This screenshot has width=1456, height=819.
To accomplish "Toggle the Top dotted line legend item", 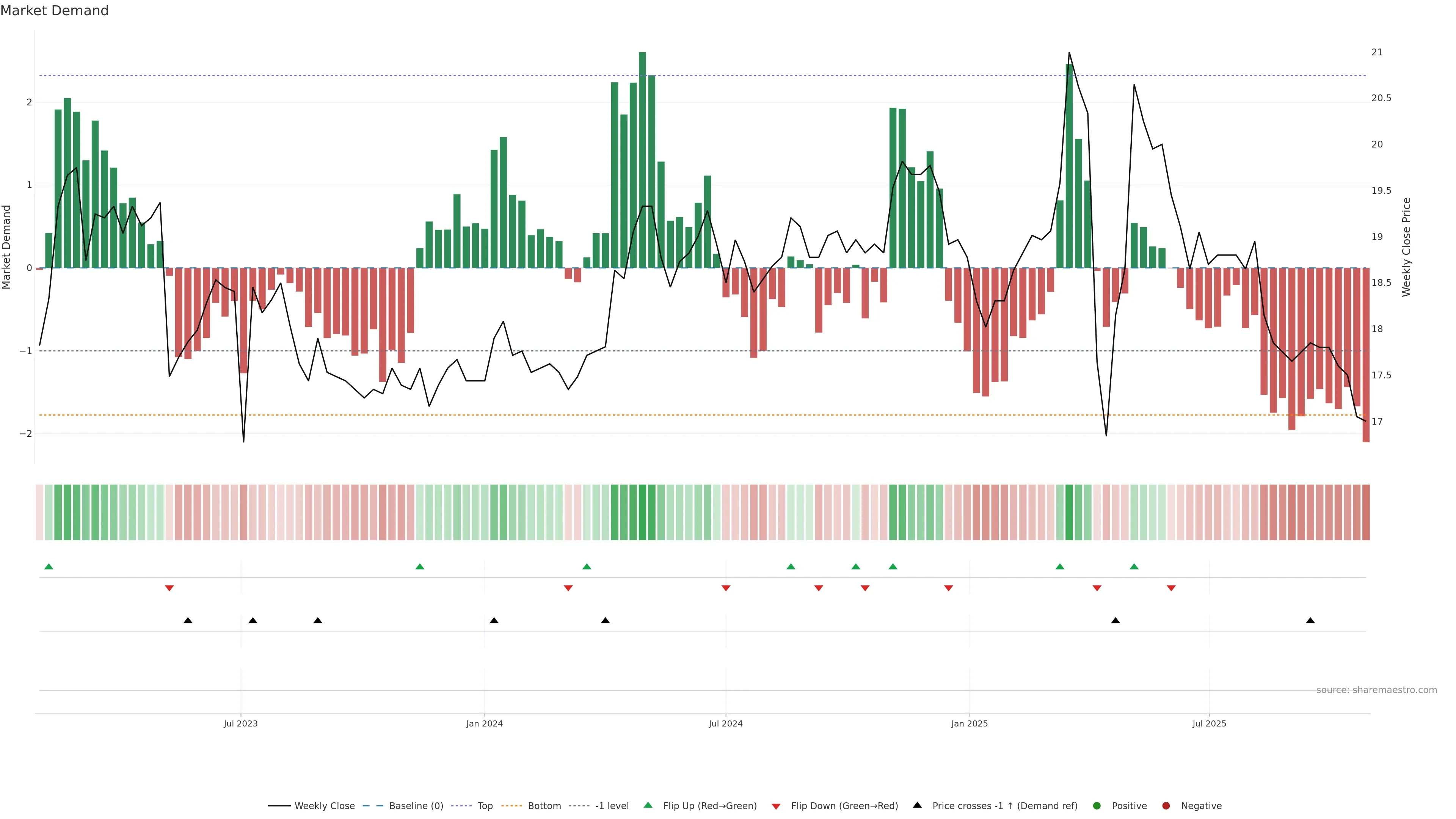I will (485, 806).
